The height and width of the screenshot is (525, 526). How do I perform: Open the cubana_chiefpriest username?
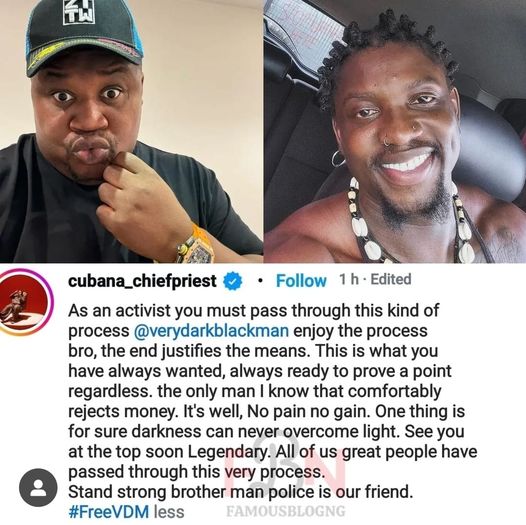click(142, 281)
